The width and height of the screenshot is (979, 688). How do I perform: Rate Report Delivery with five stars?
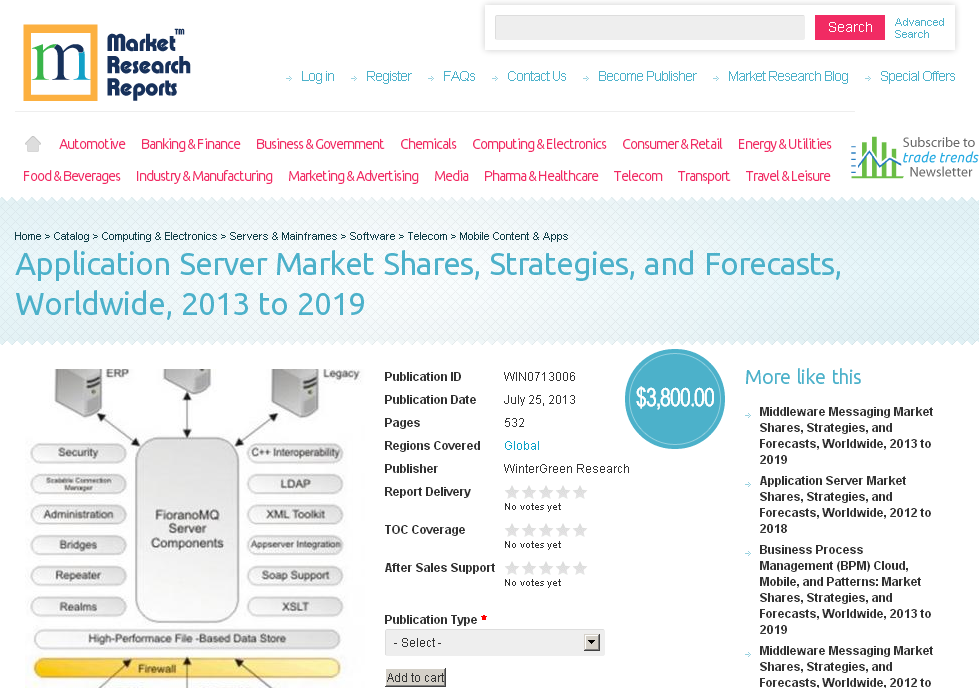[x=580, y=492]
